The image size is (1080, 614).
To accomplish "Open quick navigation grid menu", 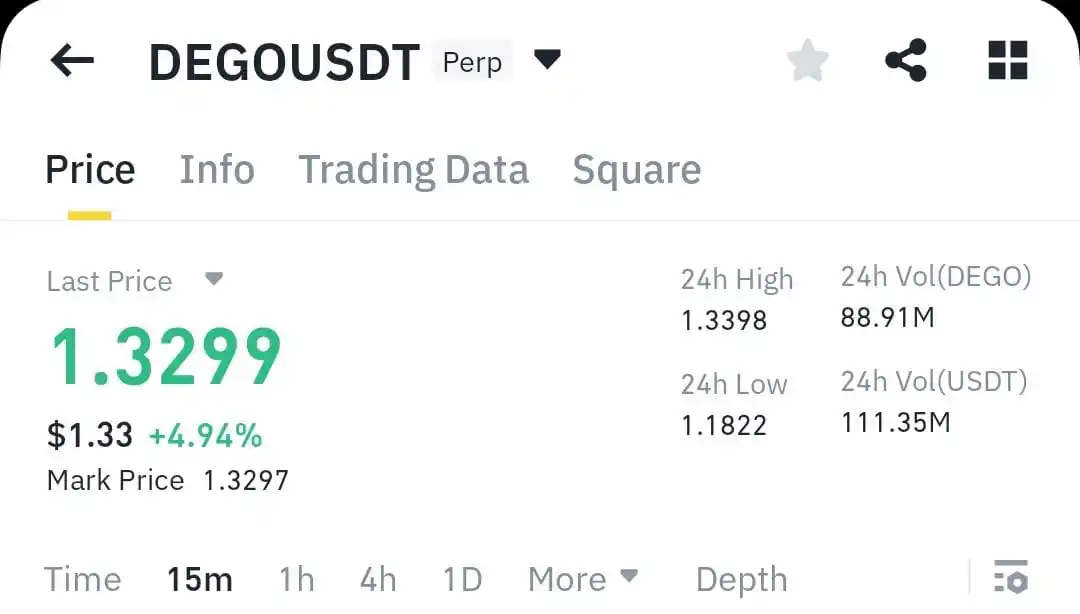I will click(x=1007, y=60).
